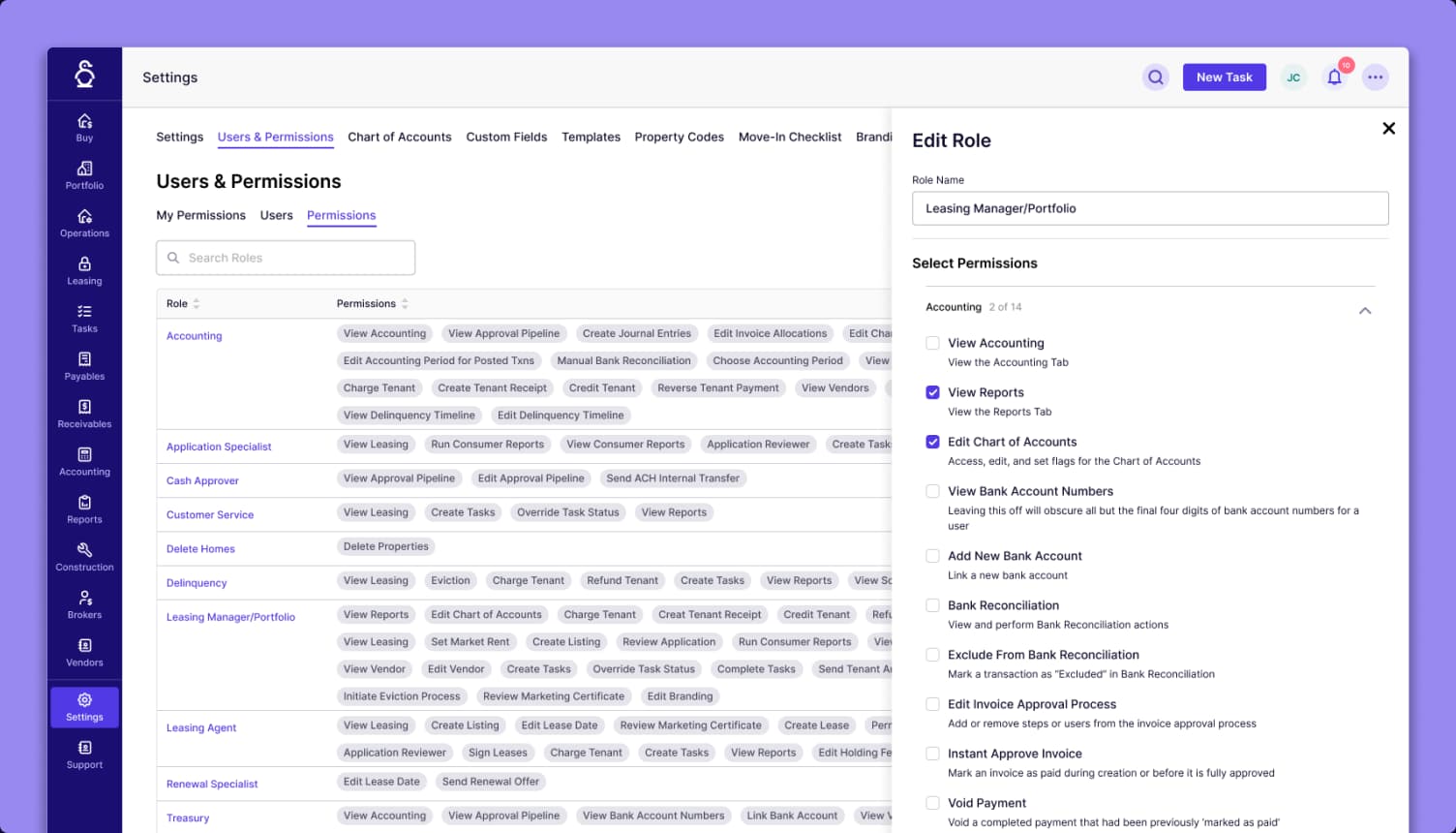Image resolution: width=1456 pixels, height=833 pixels.
Task: Select the Construction sidebar icon
Action: tap(84, 557)
